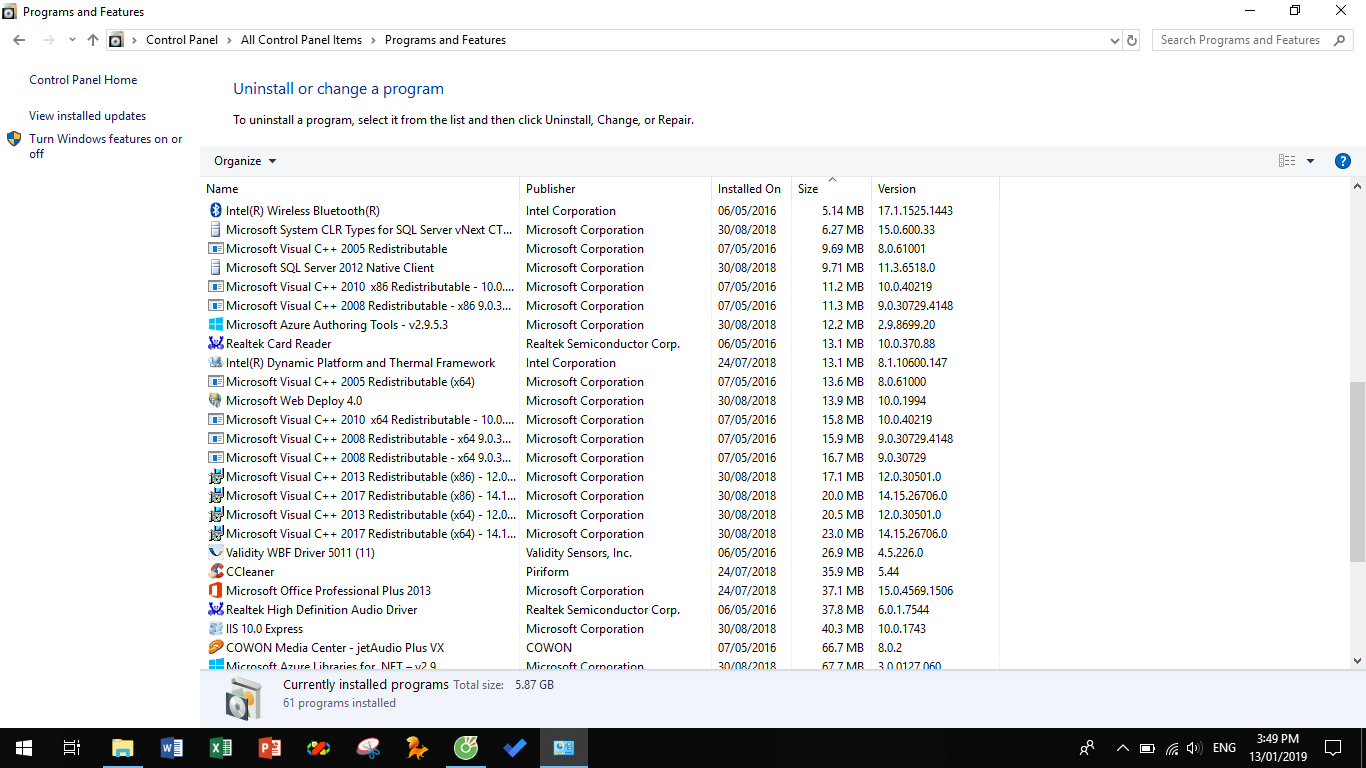Click the Realtek Card Reader icon
The width and height of the screenshot is (1366, 768).
pos(215,344)
